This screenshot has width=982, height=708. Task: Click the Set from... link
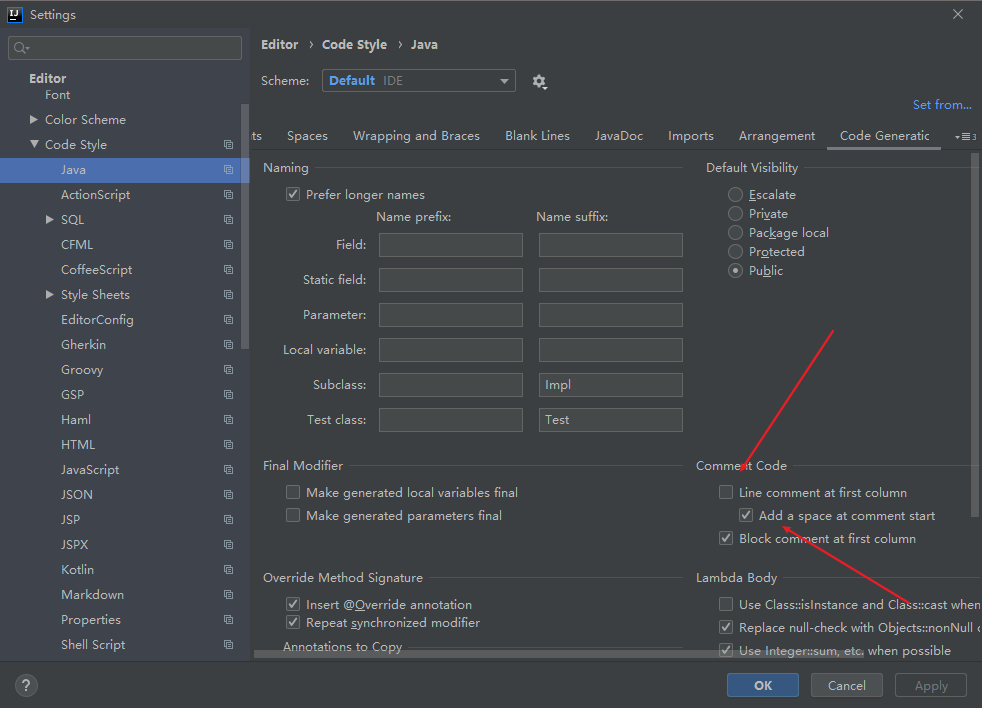[942, 105]
